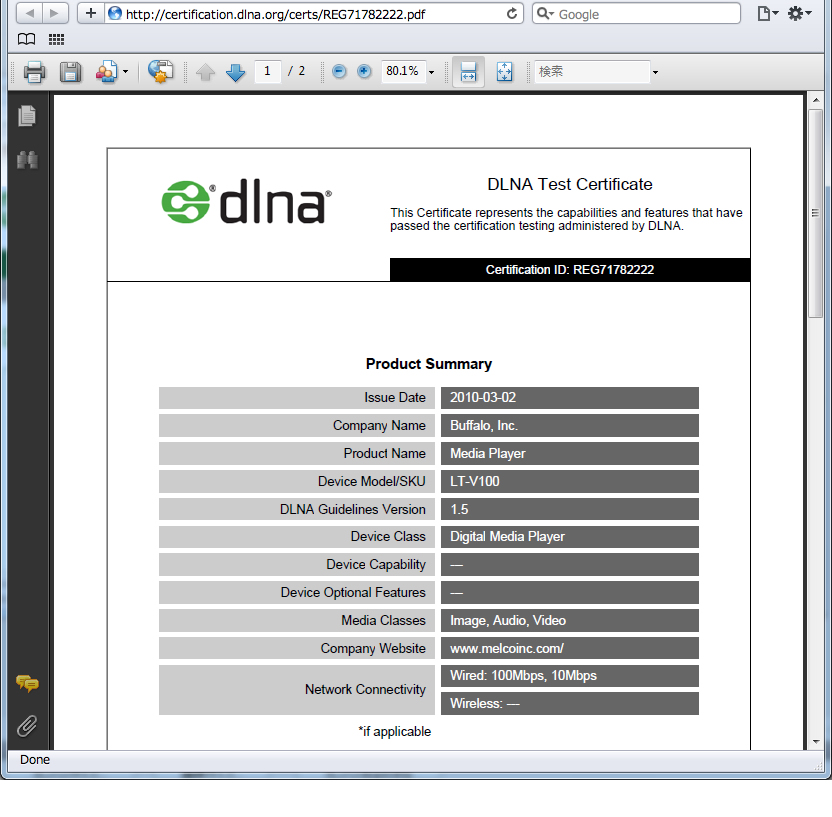Save a copy of the PDF
The width and height of the screenshot is (832, 817).
(70, 72)
